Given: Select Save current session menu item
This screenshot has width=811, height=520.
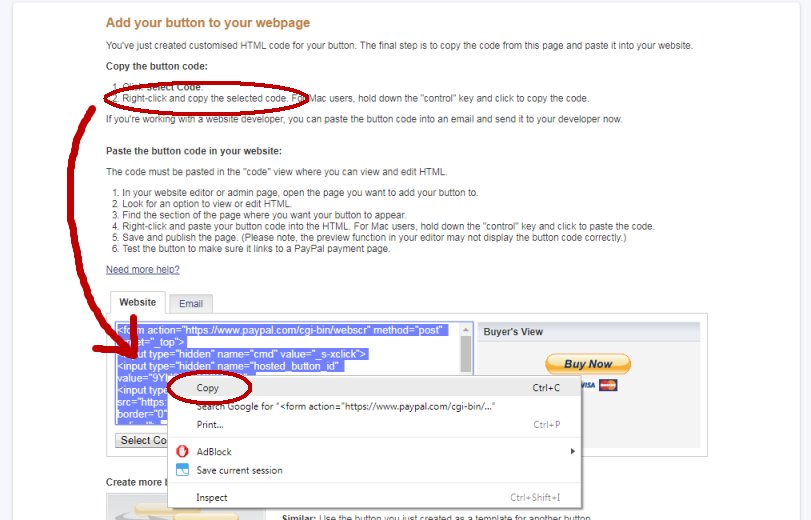Looking at the screenshot, I should (x=239, y=470).
